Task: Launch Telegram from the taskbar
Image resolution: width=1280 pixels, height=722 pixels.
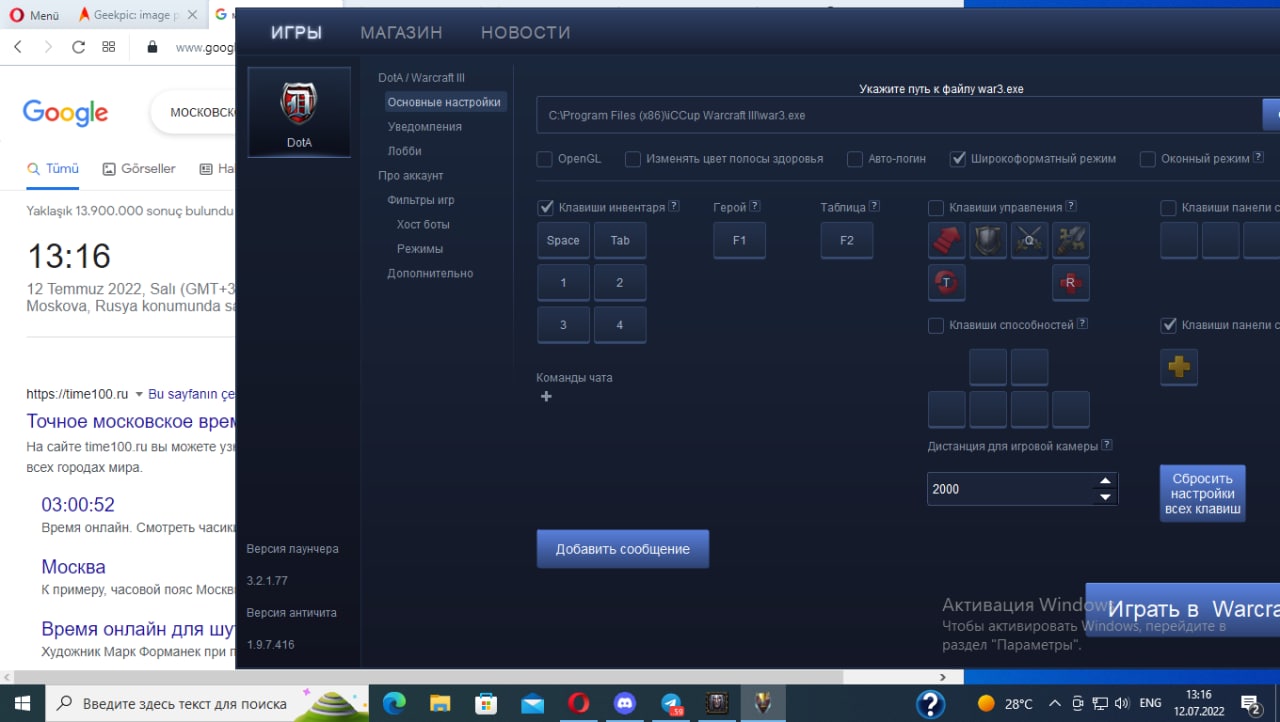Action: (670, 702)
